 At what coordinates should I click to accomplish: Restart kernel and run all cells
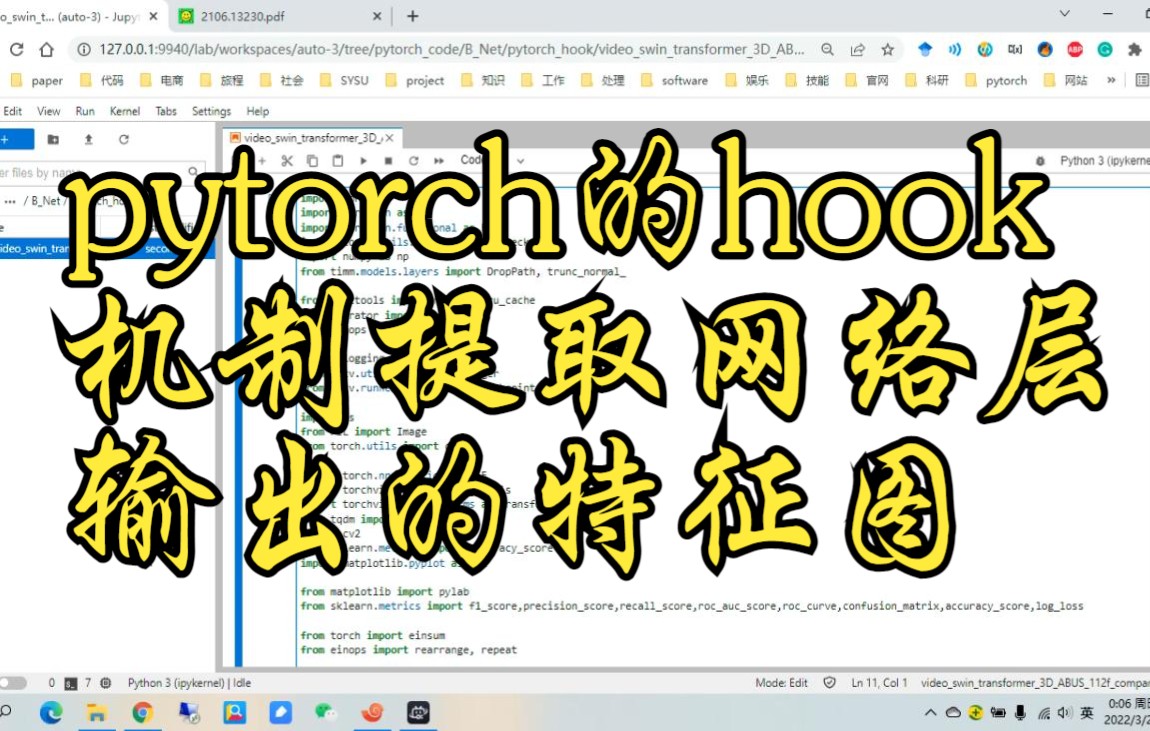[x=439, y=161]
